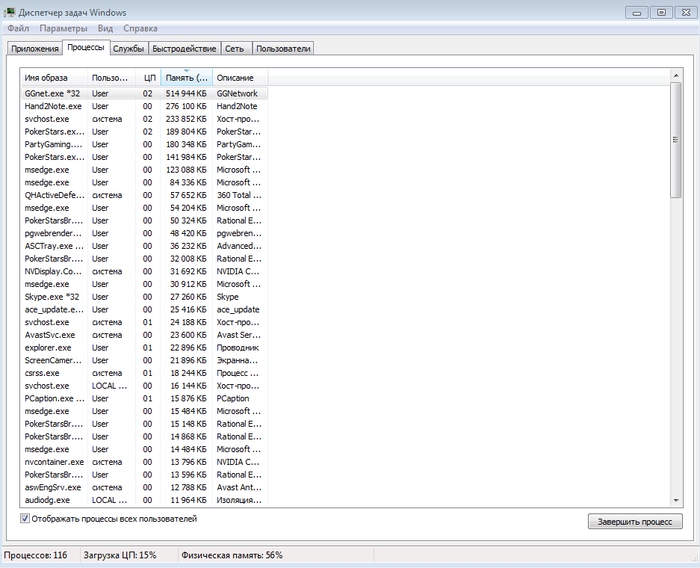Click the scroll up arrow of the process list
Viewport: 700px width, 568px height.
[676, 75]
